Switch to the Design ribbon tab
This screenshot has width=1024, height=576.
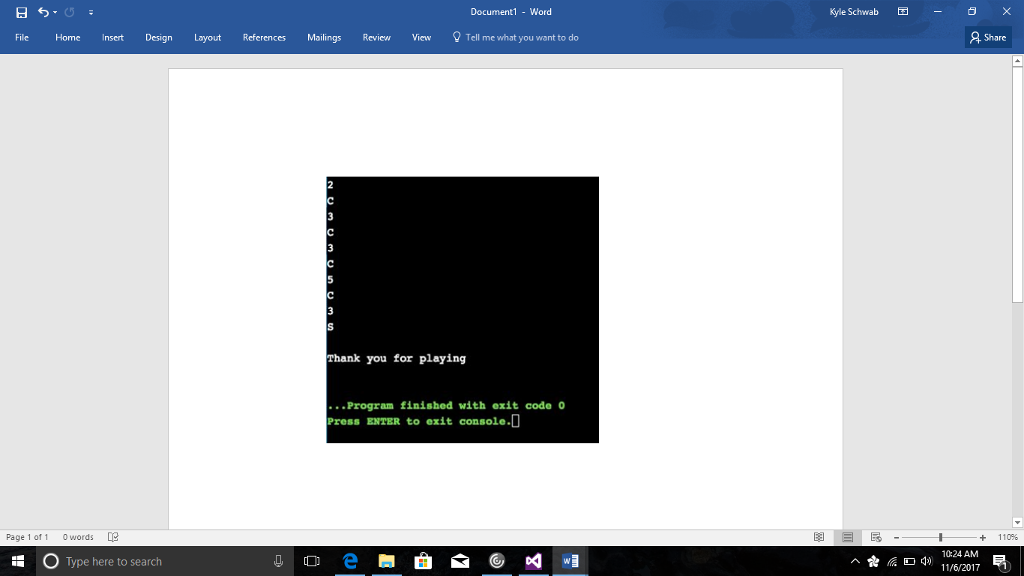click(x=158, y=37)
